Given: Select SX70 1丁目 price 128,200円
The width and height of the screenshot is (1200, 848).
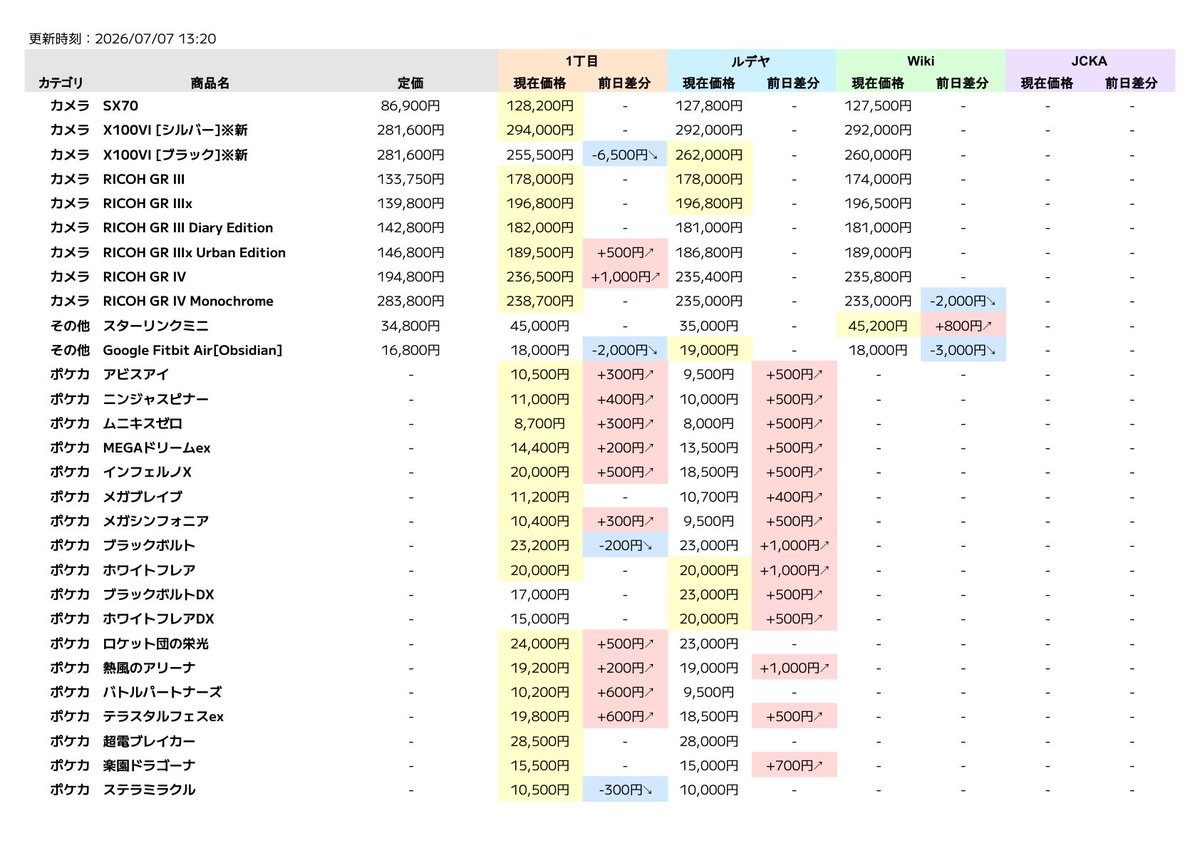Looking at the screenshot, I should click(540, 105).
